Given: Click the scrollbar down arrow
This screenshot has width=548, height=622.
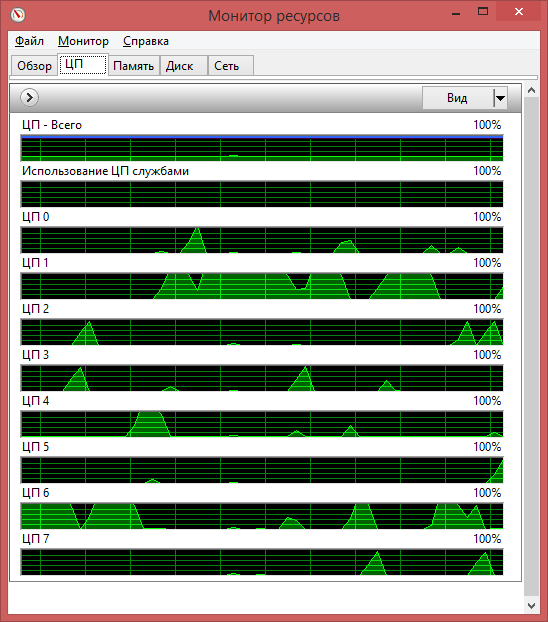Looking at the screenshot, I should point(531,606).
